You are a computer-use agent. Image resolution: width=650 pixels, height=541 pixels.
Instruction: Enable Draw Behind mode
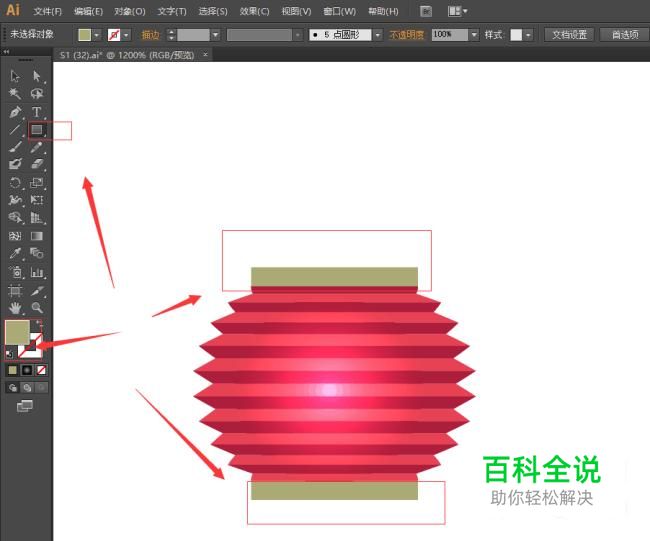point(27,388)
